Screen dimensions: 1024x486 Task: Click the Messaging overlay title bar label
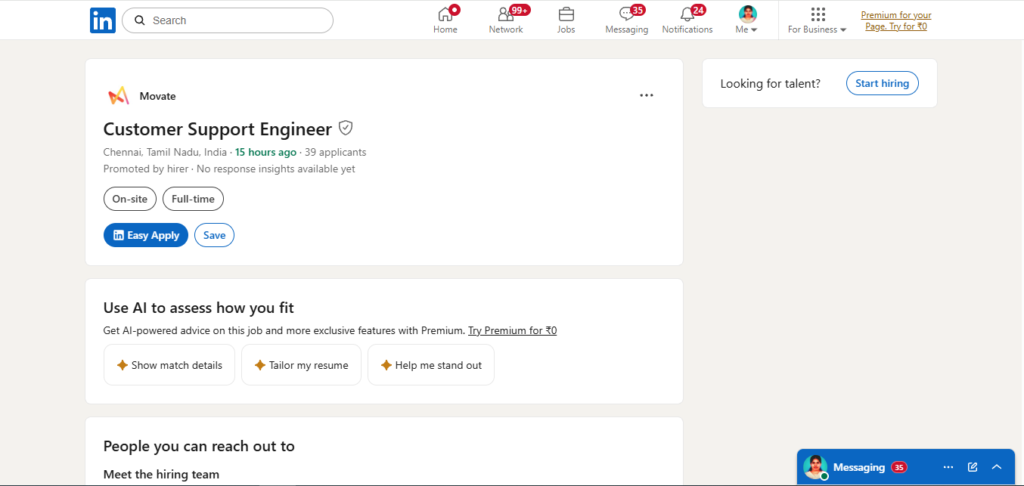coord(859,467)
